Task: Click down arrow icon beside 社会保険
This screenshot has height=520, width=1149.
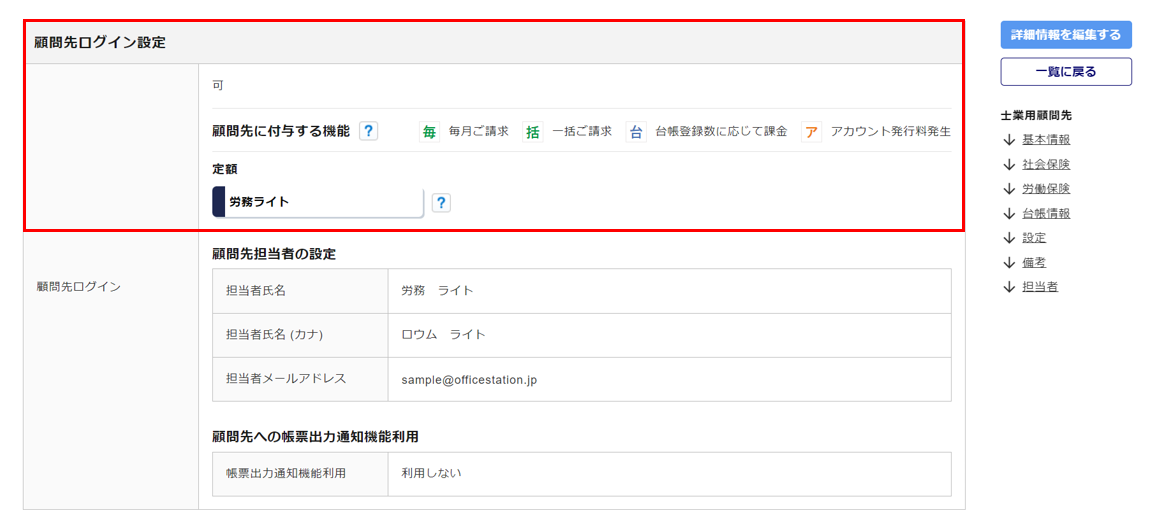Action: point(1009,165)
